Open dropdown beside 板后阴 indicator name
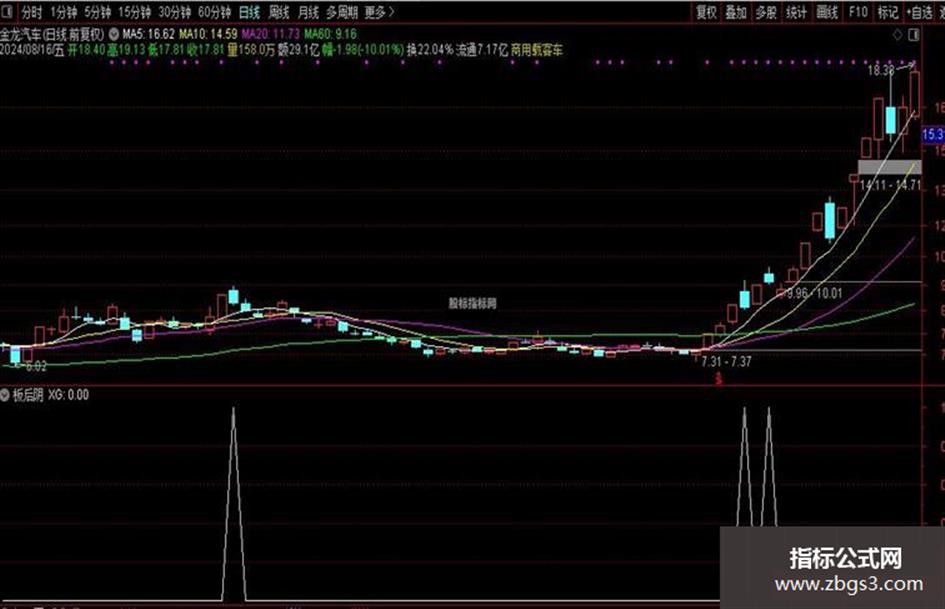 click(5, 395)
